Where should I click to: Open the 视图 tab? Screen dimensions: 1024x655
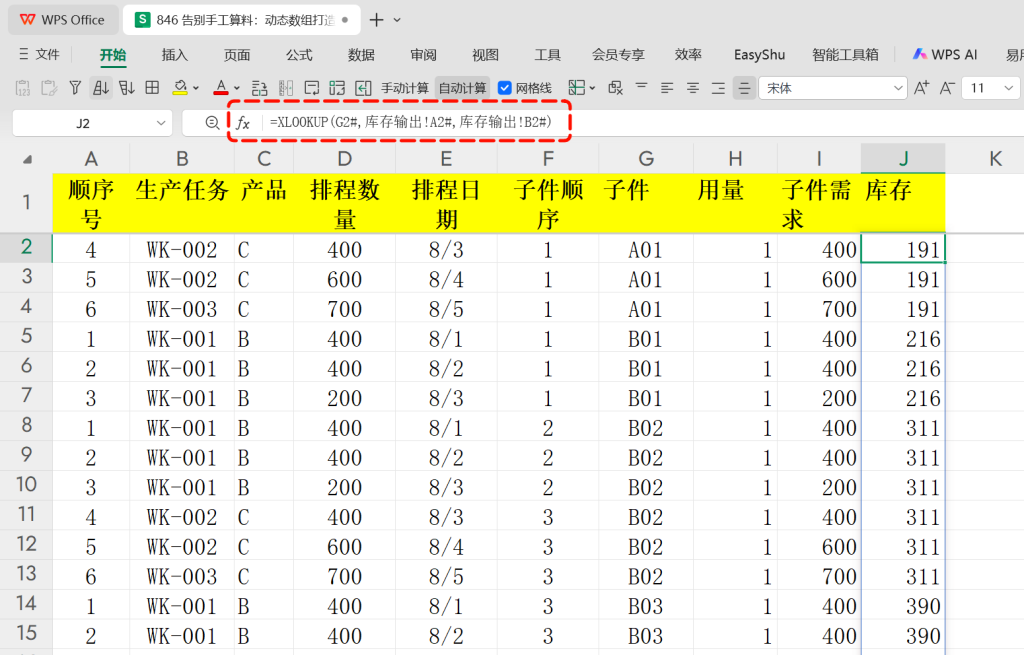(x=485, y=55)
